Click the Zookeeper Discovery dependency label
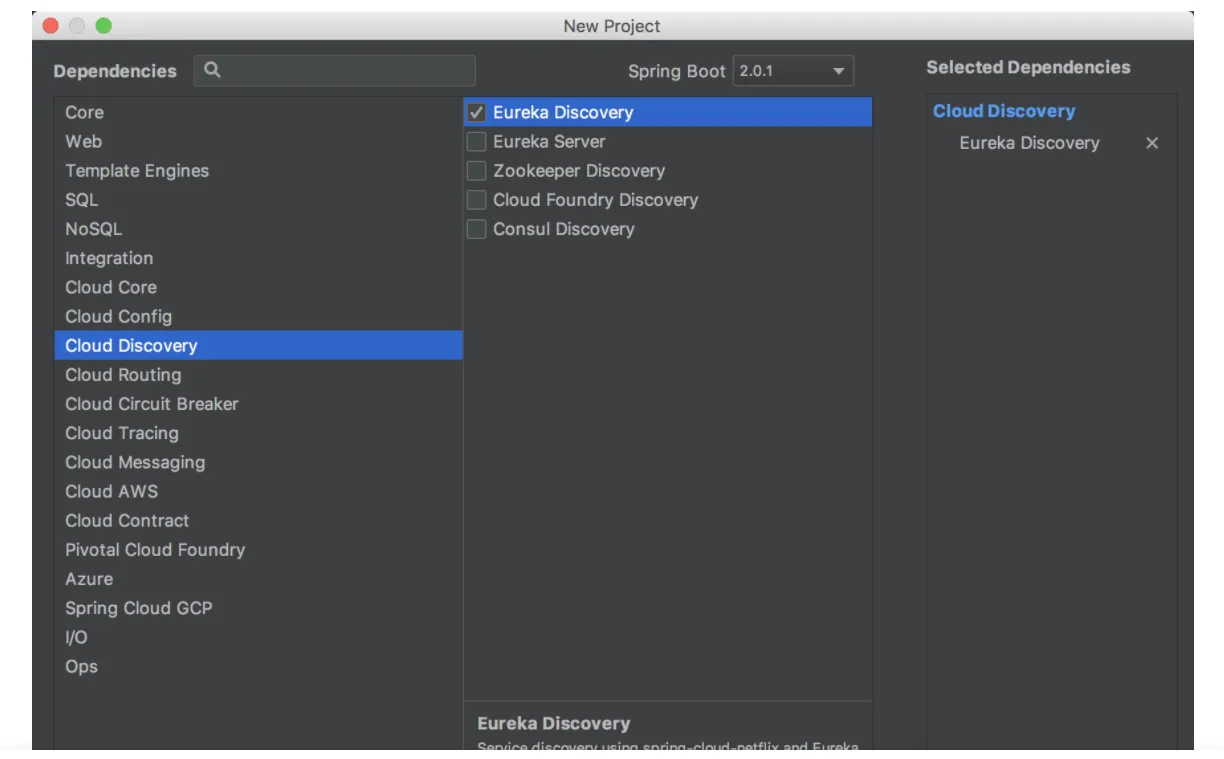The image size is (1224, 759). click(579, 171)
